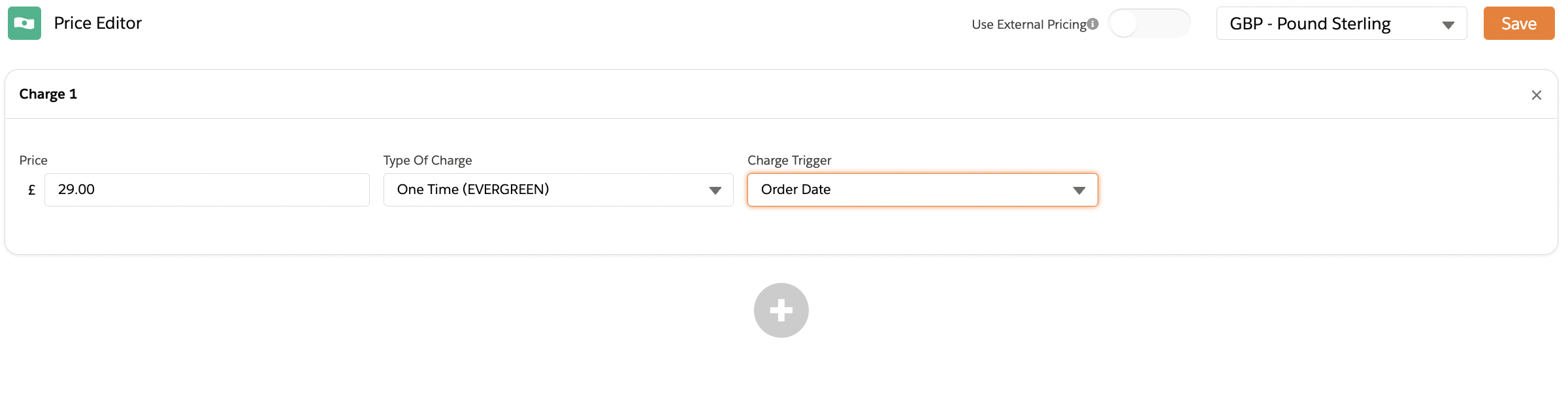
Task: Click the £ currency symbol beside the price
Action: tap(31, 190)
